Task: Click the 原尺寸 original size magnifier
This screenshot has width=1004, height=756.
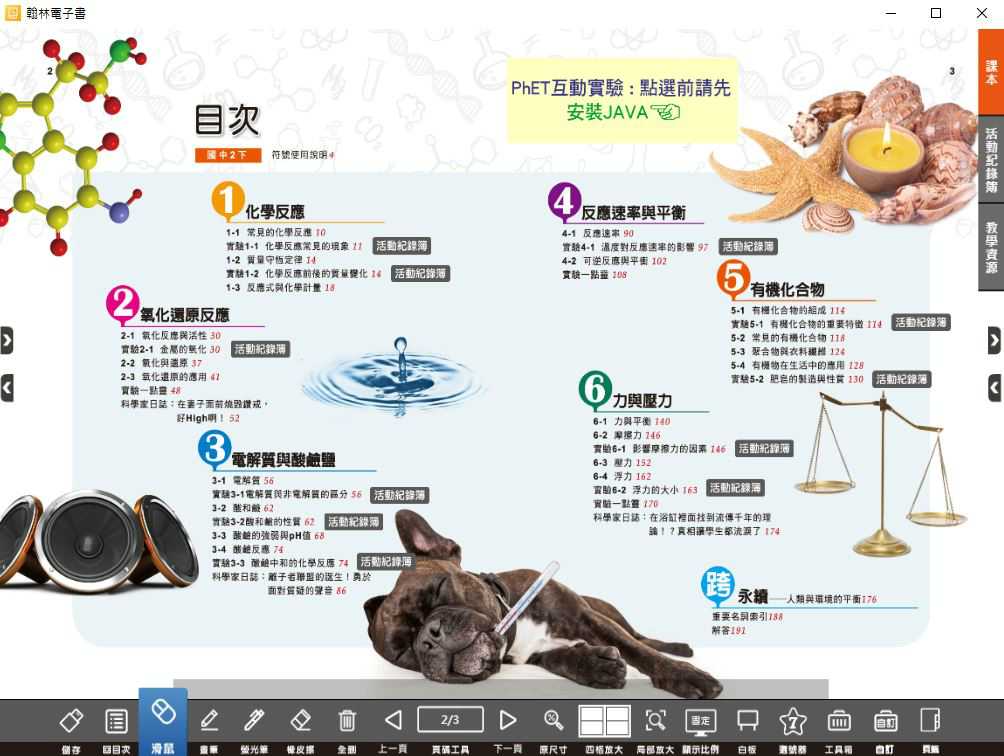Action: (553, 720)
